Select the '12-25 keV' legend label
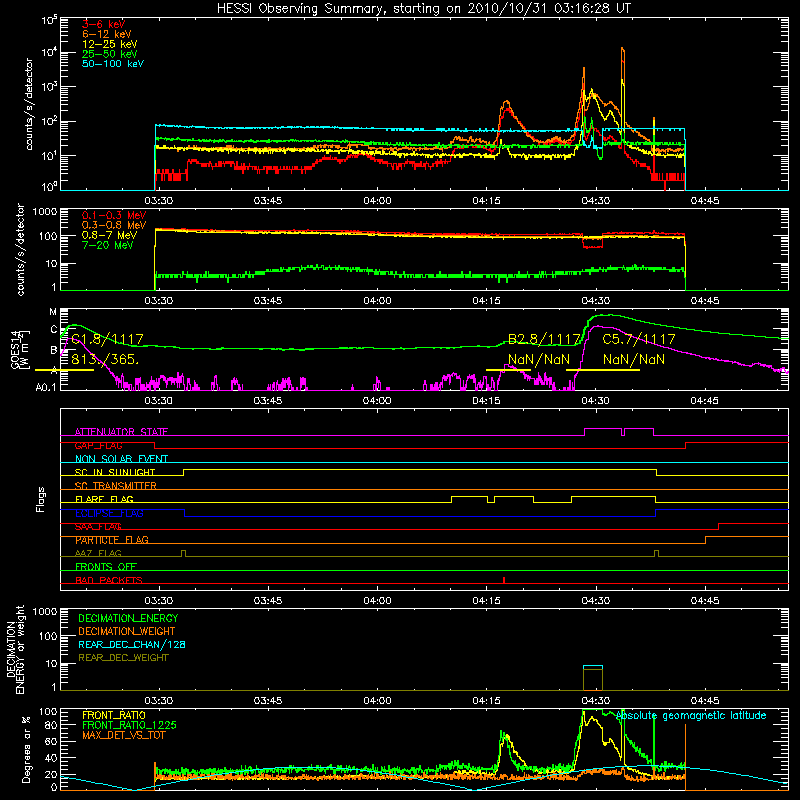This screenshot has width=800, height=800. pyautogui.click(x=110, y=44)
